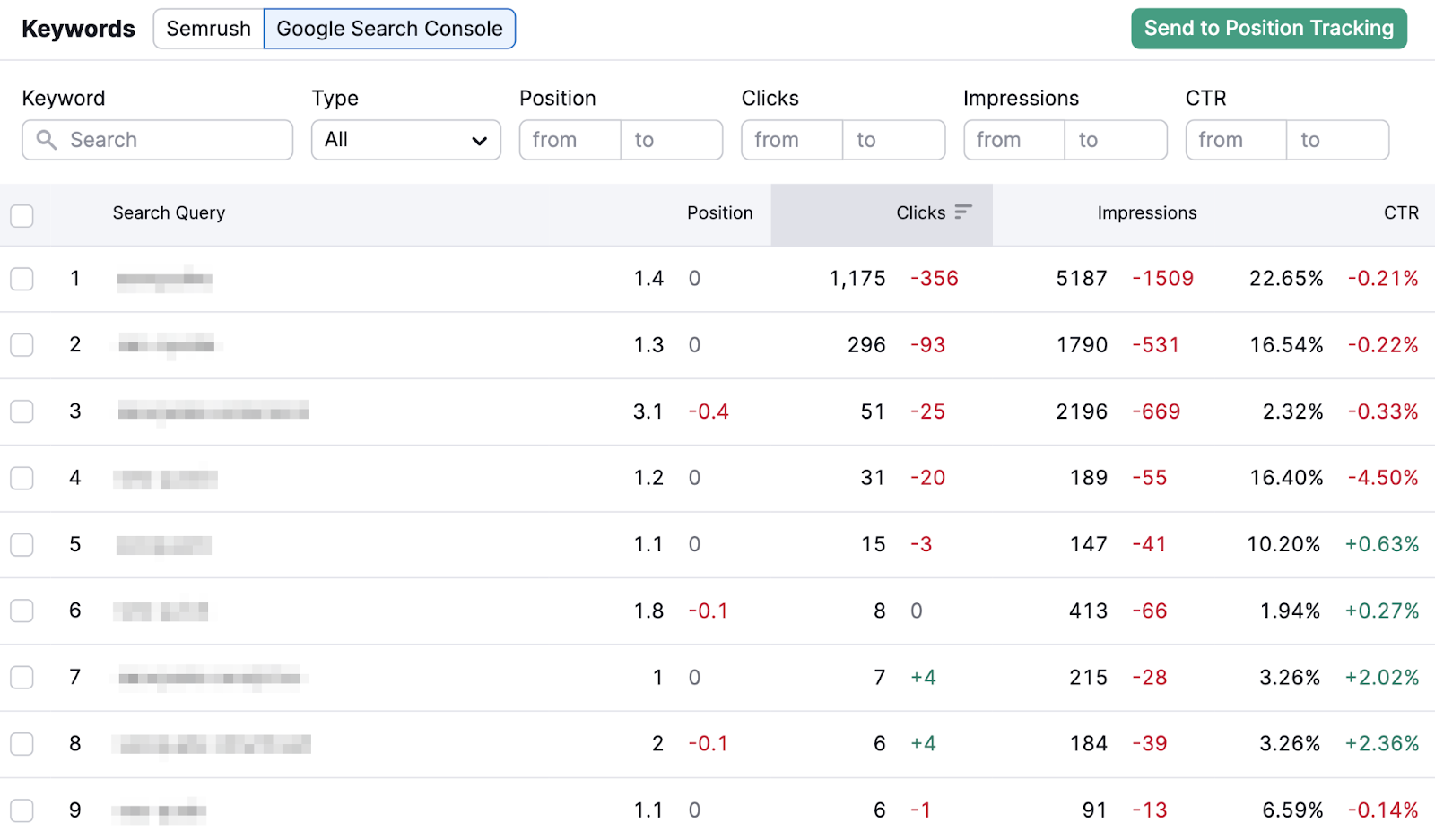Click the Send to Position Tracking button
This screenshot has width=1435, height=840.
pos(1268,28)
